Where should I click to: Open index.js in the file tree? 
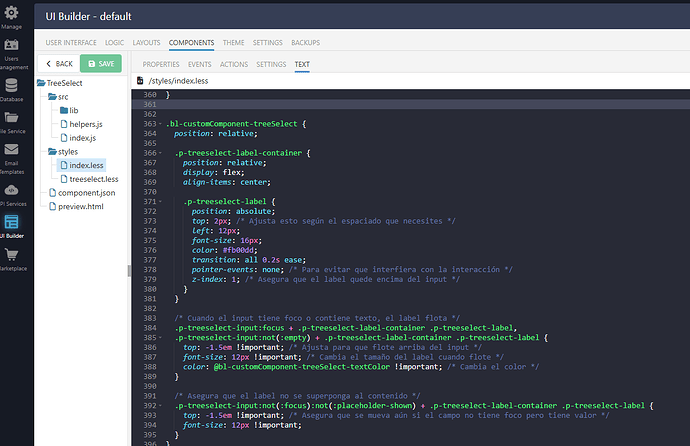click(x=82, y=138)
